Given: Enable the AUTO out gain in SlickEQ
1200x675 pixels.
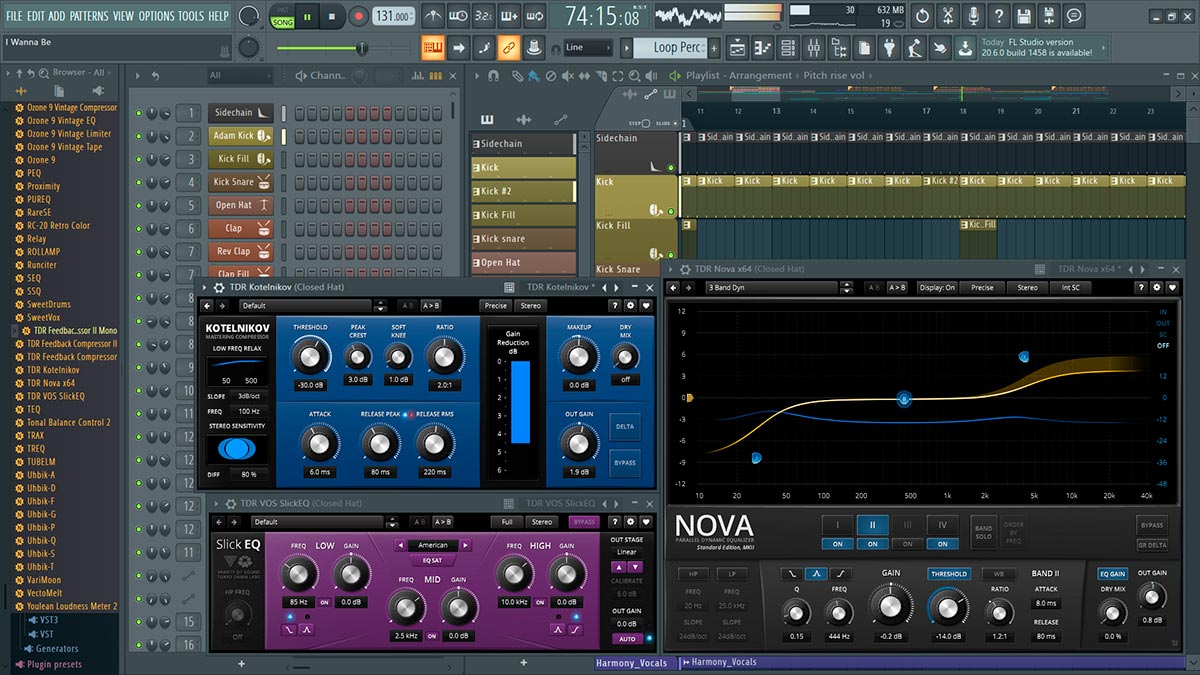Looking at the screenshot, I should (x=627, y=638).
